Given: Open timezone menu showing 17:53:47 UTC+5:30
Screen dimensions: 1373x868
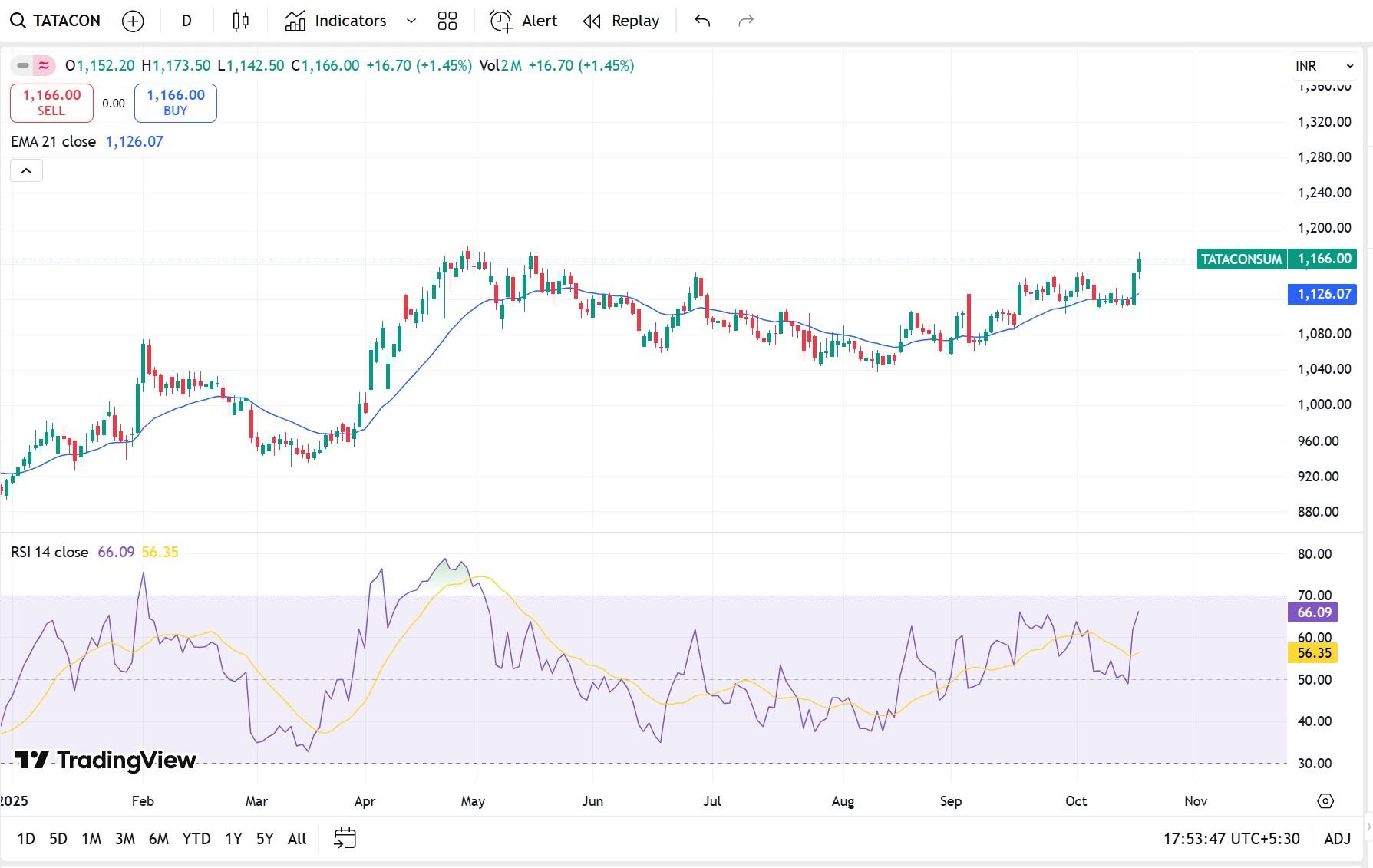Looking at the screenshot, I should 1231,839.
